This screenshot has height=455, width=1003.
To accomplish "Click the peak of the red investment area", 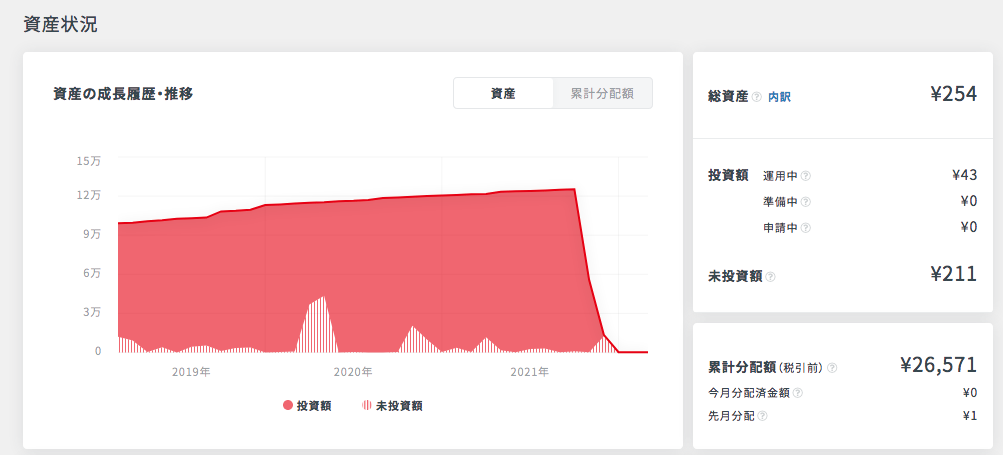I will tap(574, 189).
